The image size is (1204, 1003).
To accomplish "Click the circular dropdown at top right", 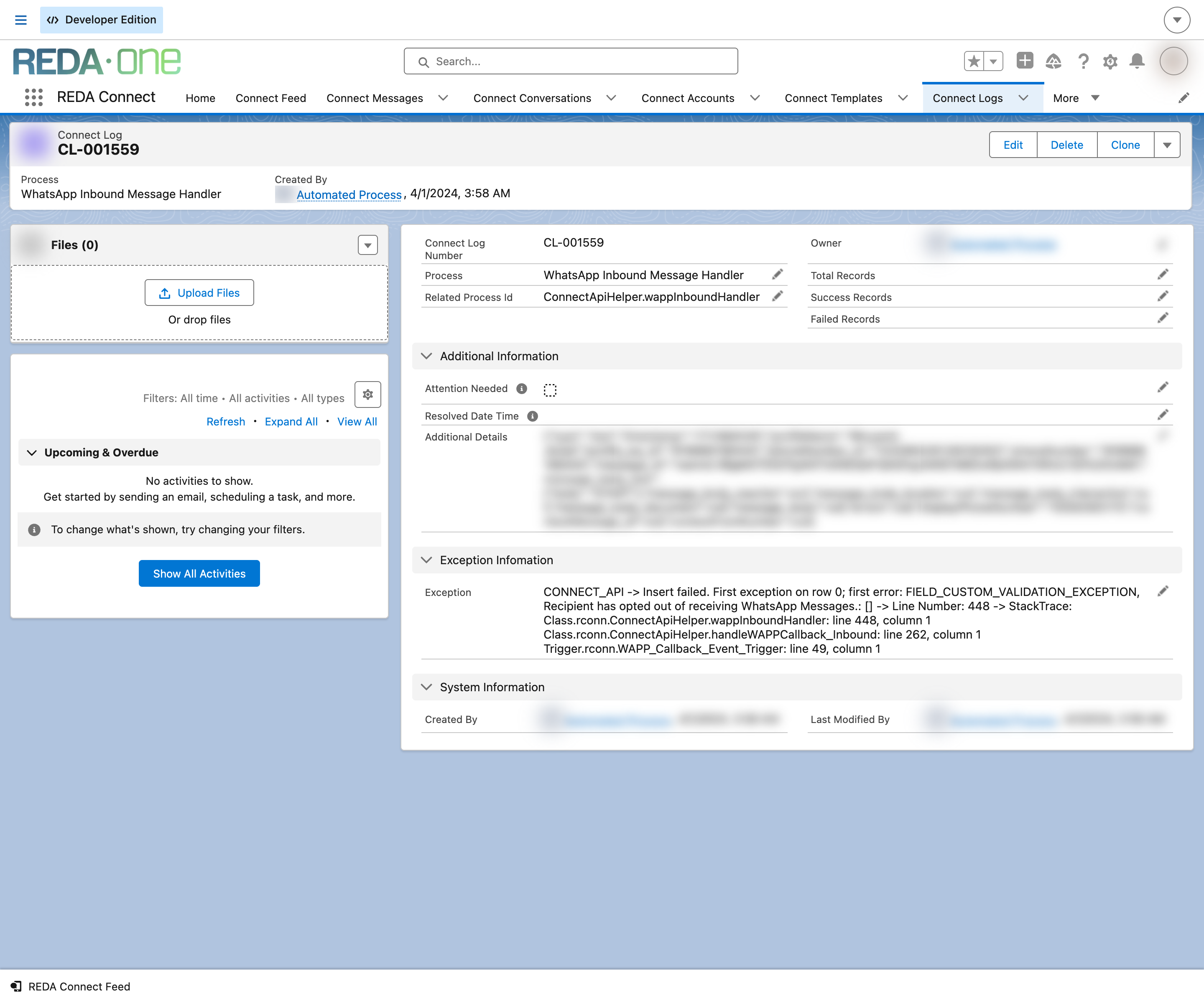I will coord(1177,20).
